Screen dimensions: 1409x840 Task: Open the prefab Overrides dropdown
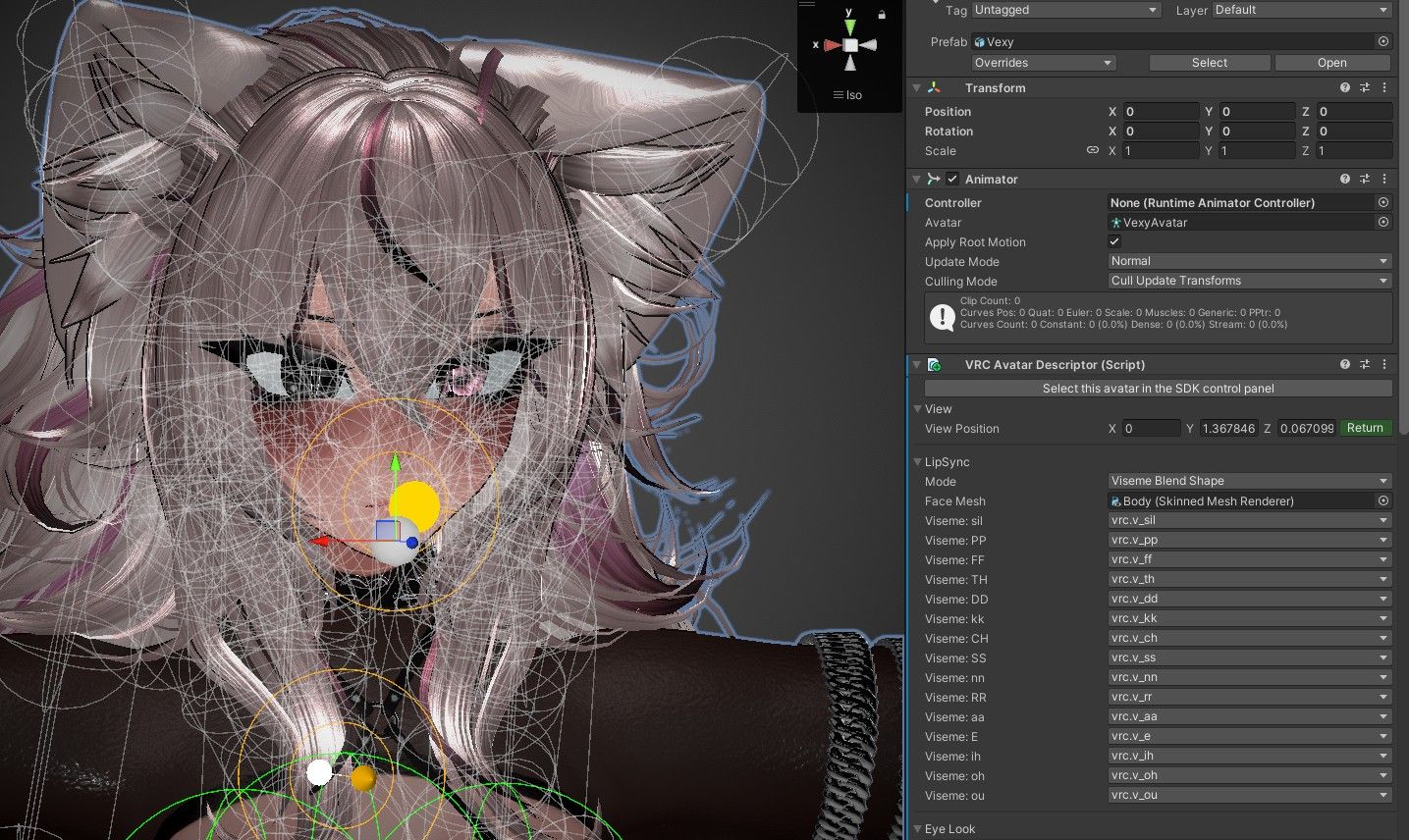pyautogui.click(x=1044, y=62)
